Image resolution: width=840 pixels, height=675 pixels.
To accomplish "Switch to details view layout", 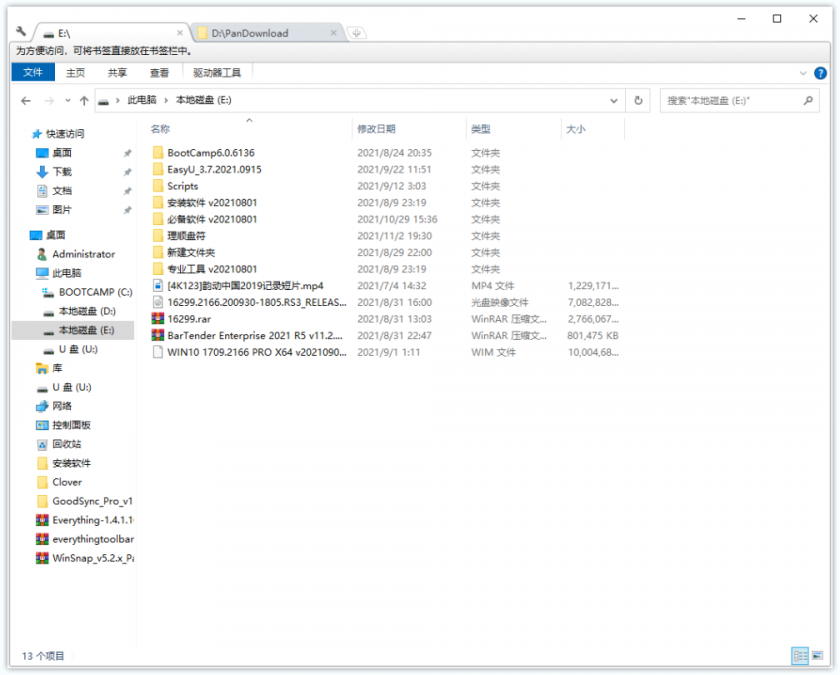I will (x=799, y=656).
